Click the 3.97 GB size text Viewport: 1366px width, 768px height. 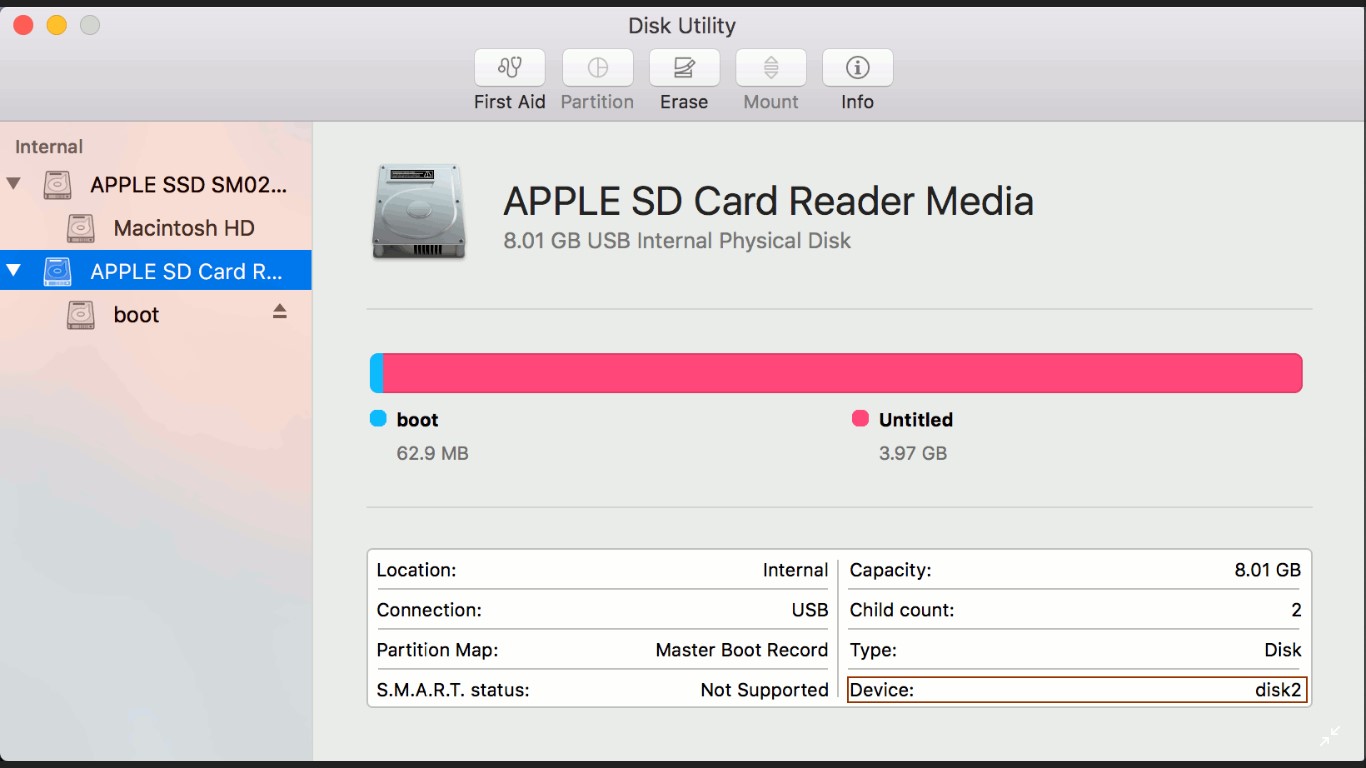[x=913, y=453]
